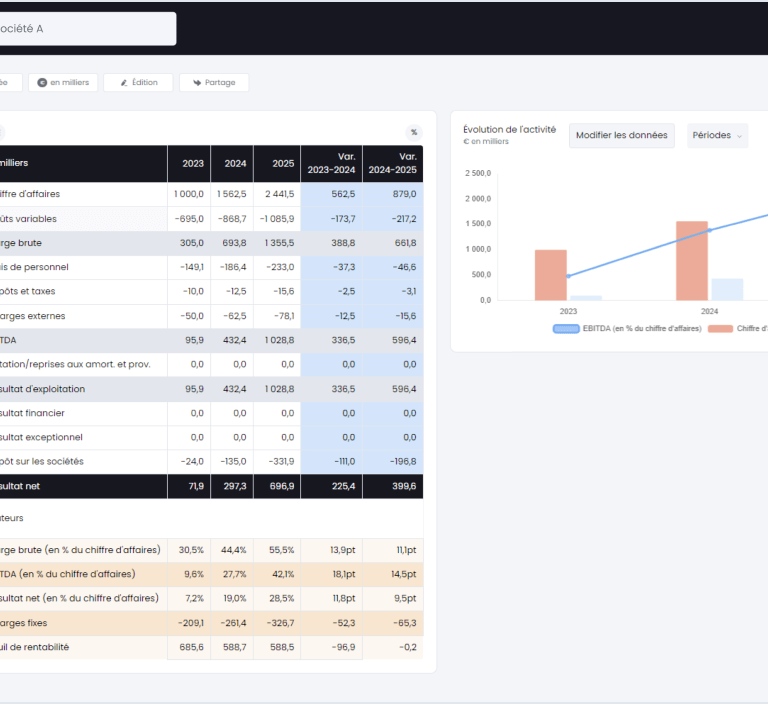Click the 'sultat financier' row label
This screenshot has width=768, height=704.
(32, 413)
